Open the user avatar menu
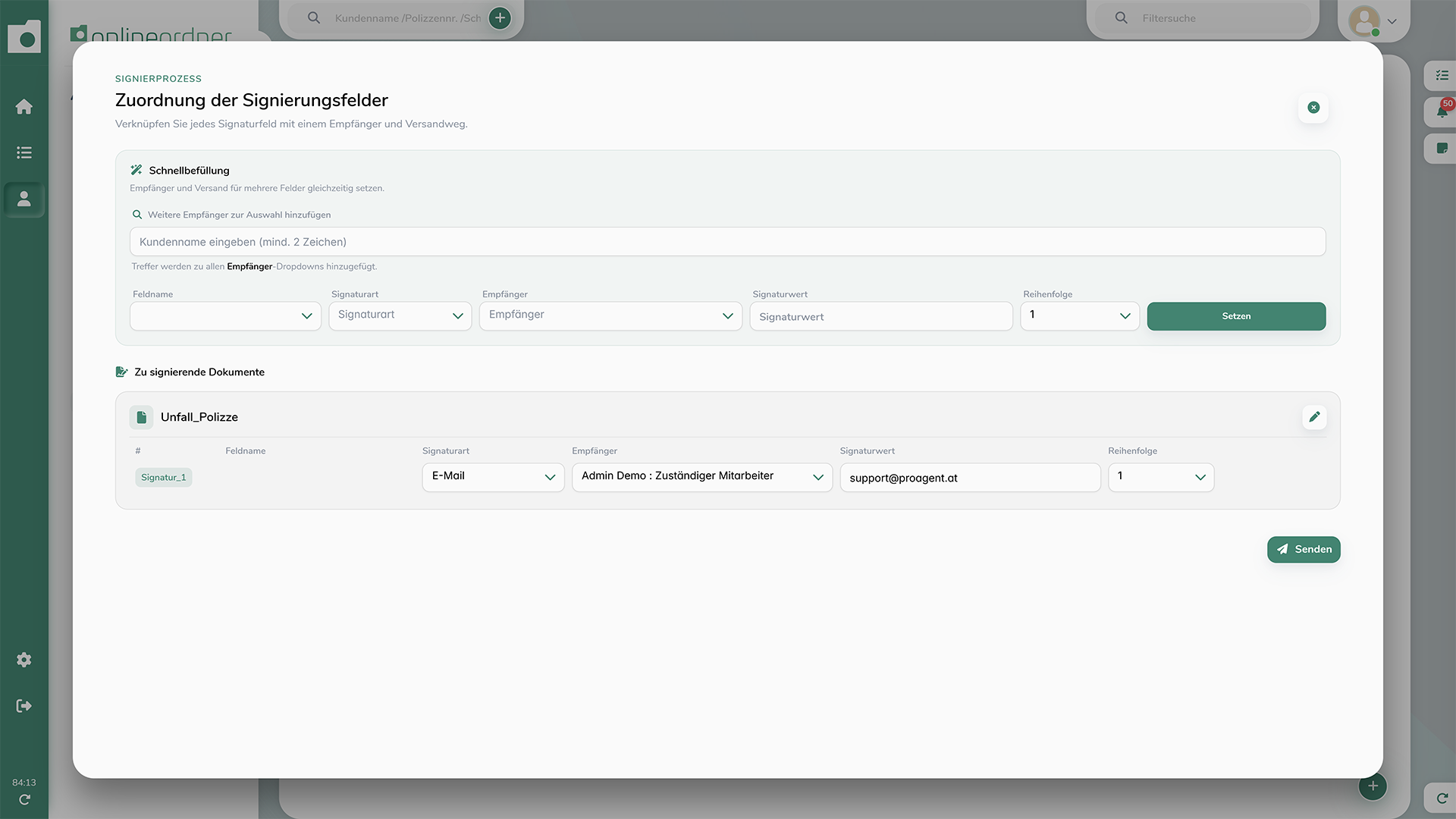 point(1364,20)
